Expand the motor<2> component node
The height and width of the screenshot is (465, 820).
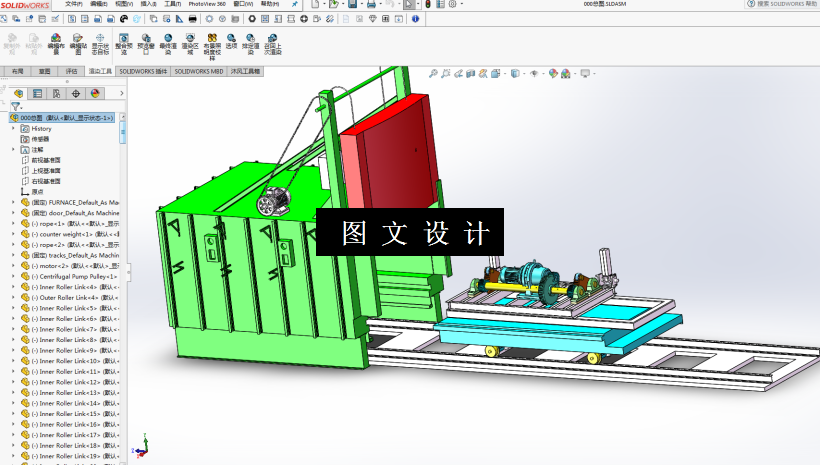click(14, 266)
